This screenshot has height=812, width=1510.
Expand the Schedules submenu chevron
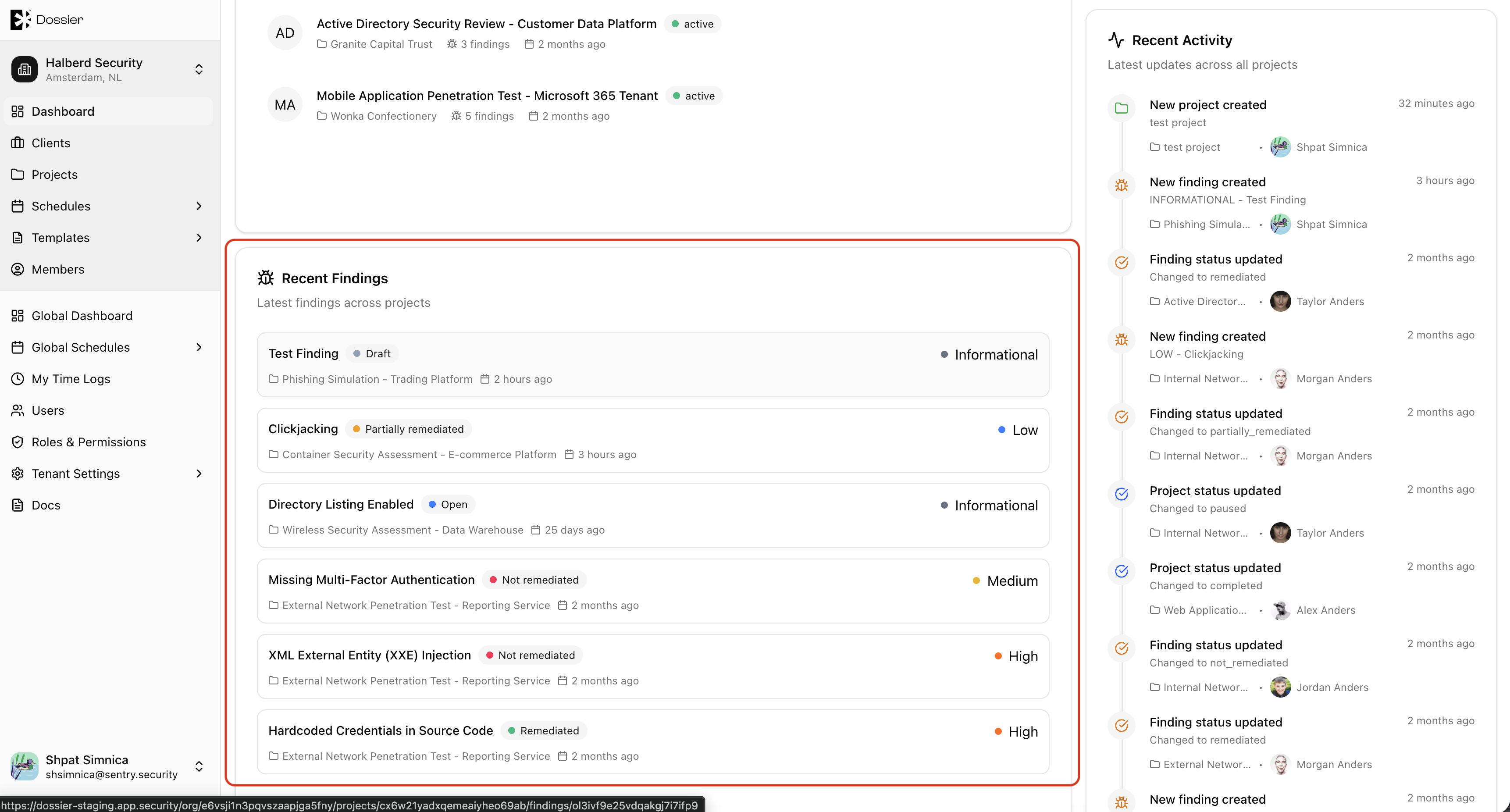pyautogui.click(x=199, y=207)
